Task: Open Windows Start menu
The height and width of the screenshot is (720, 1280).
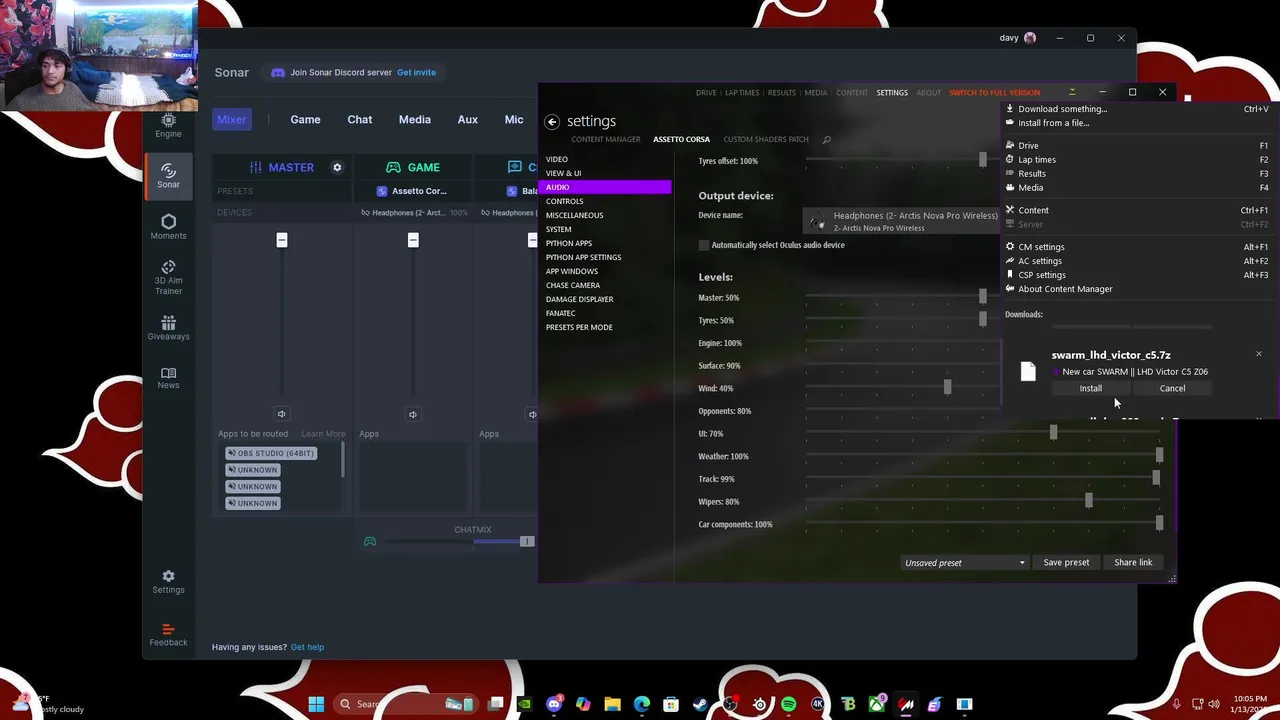Action: pyautogui.click(x=316, y=704)
